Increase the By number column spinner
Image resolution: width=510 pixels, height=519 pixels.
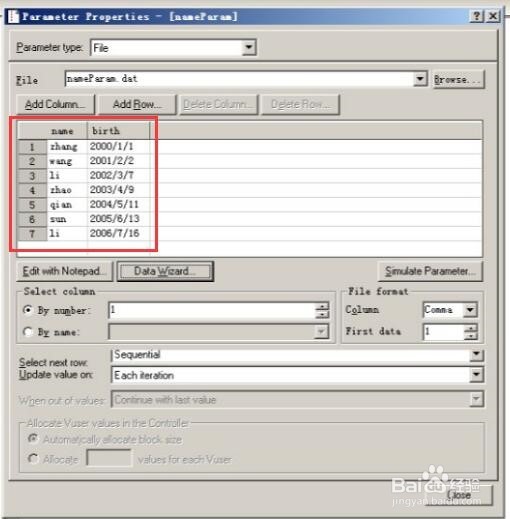point(322,306)
